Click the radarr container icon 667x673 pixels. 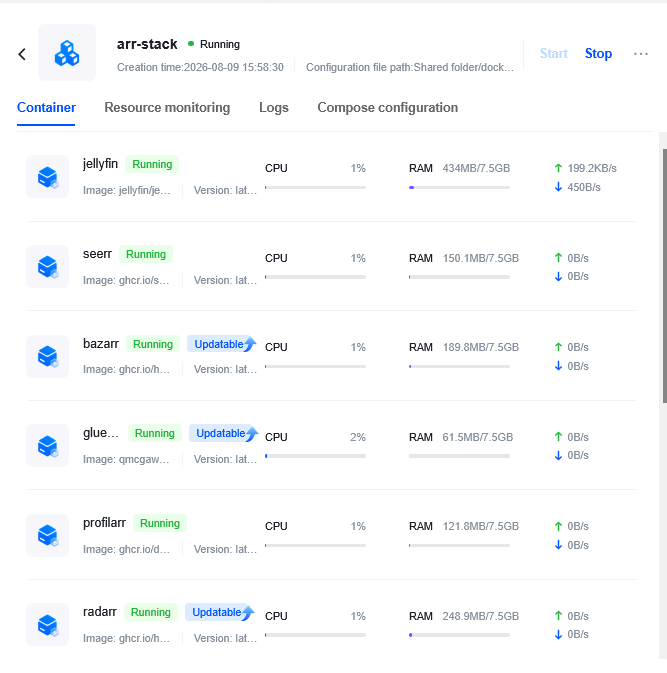coord(48,624)
